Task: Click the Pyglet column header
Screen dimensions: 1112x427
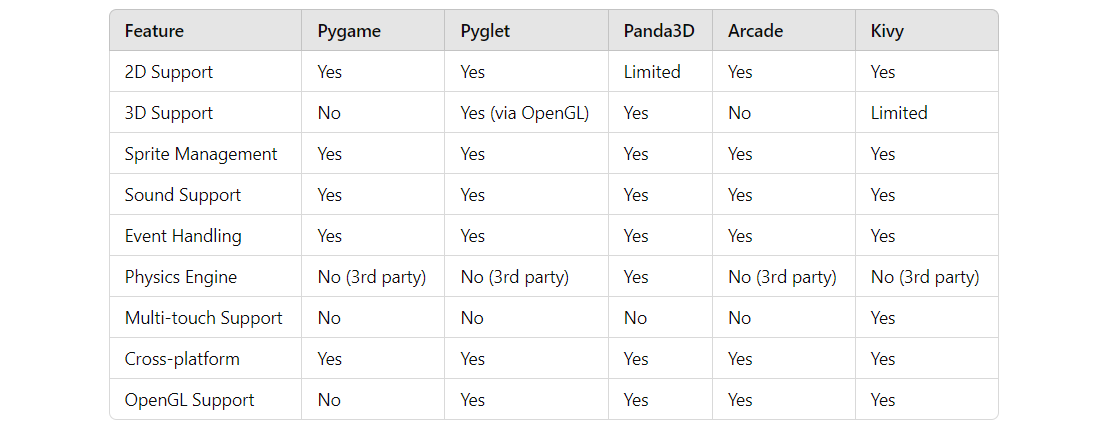Action: point(485,31)
